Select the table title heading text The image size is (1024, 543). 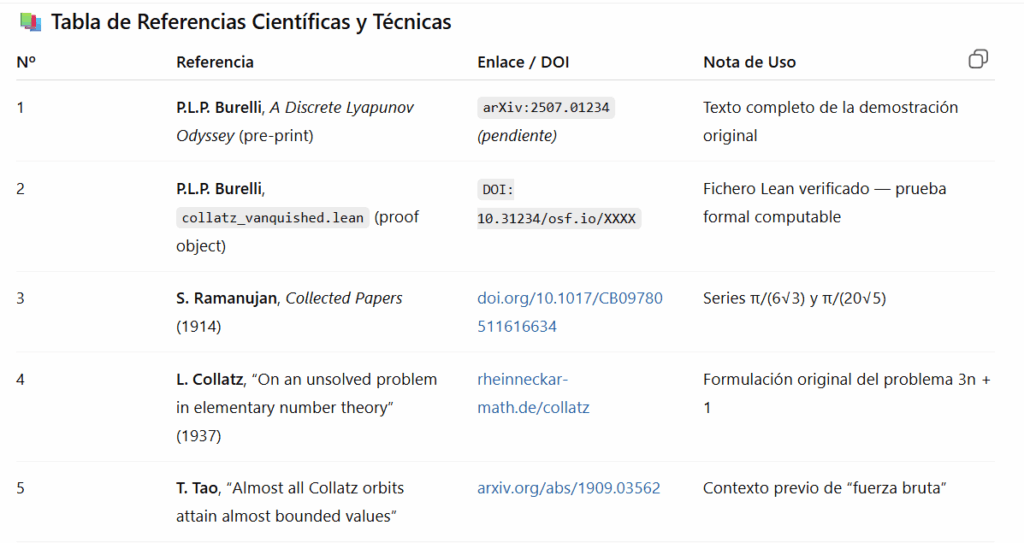251,22
